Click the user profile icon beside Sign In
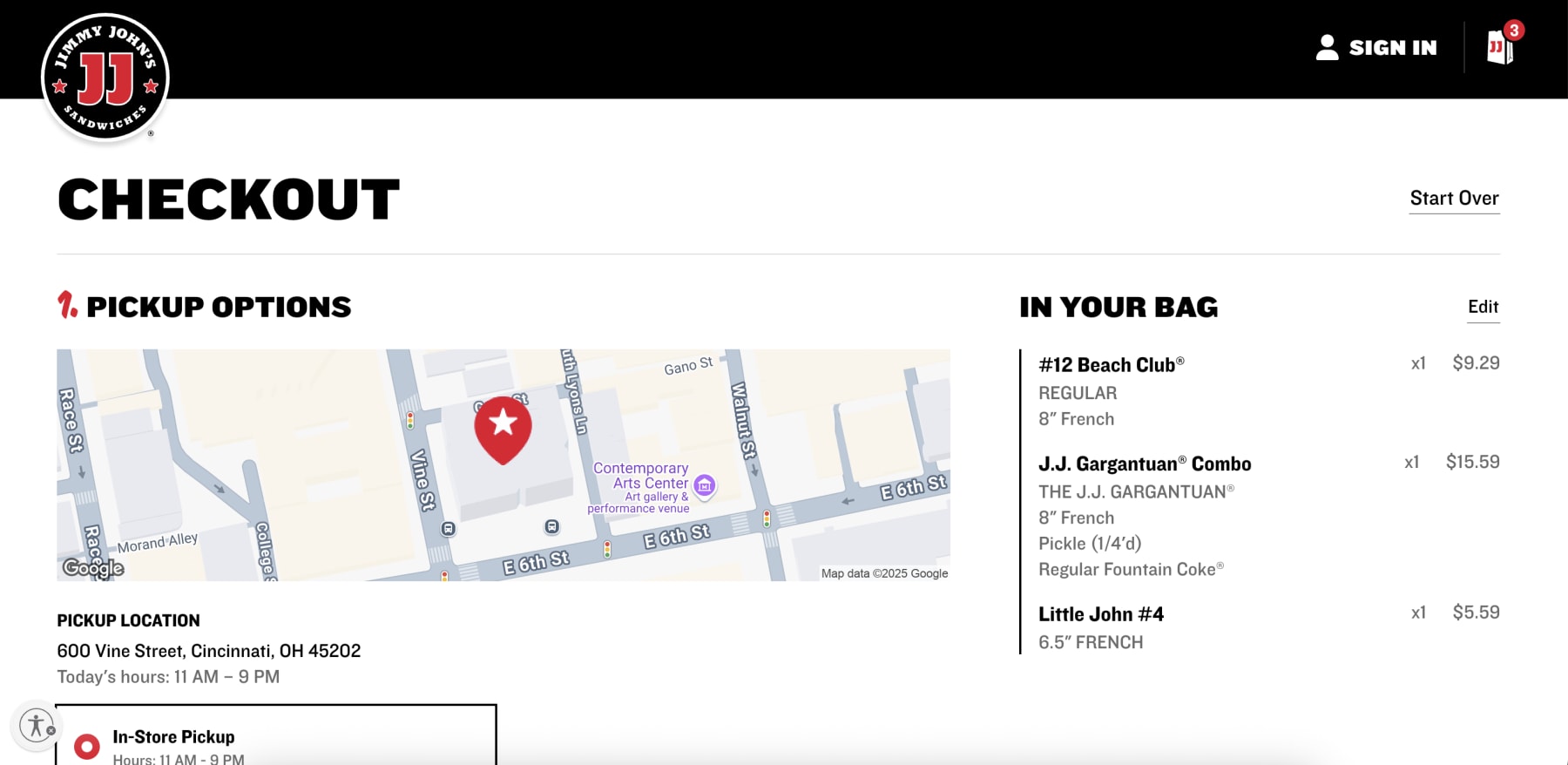 (1327, 47)
